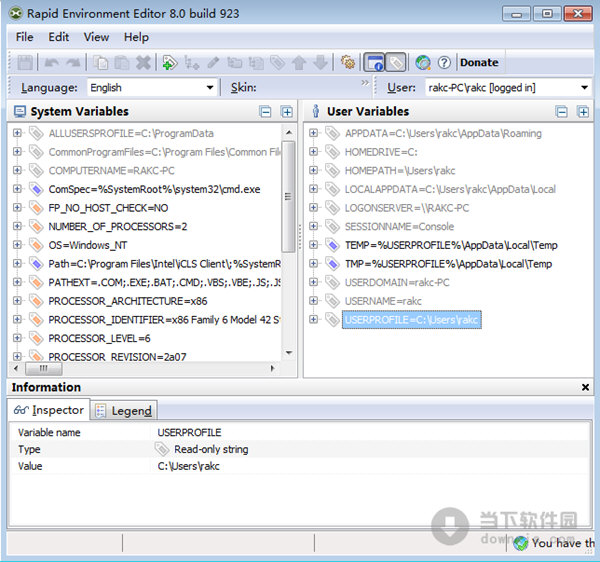Expand the ALLUSERSPROFILE tree node
This screenshot has height=562, width=600.
pos(17,133)
